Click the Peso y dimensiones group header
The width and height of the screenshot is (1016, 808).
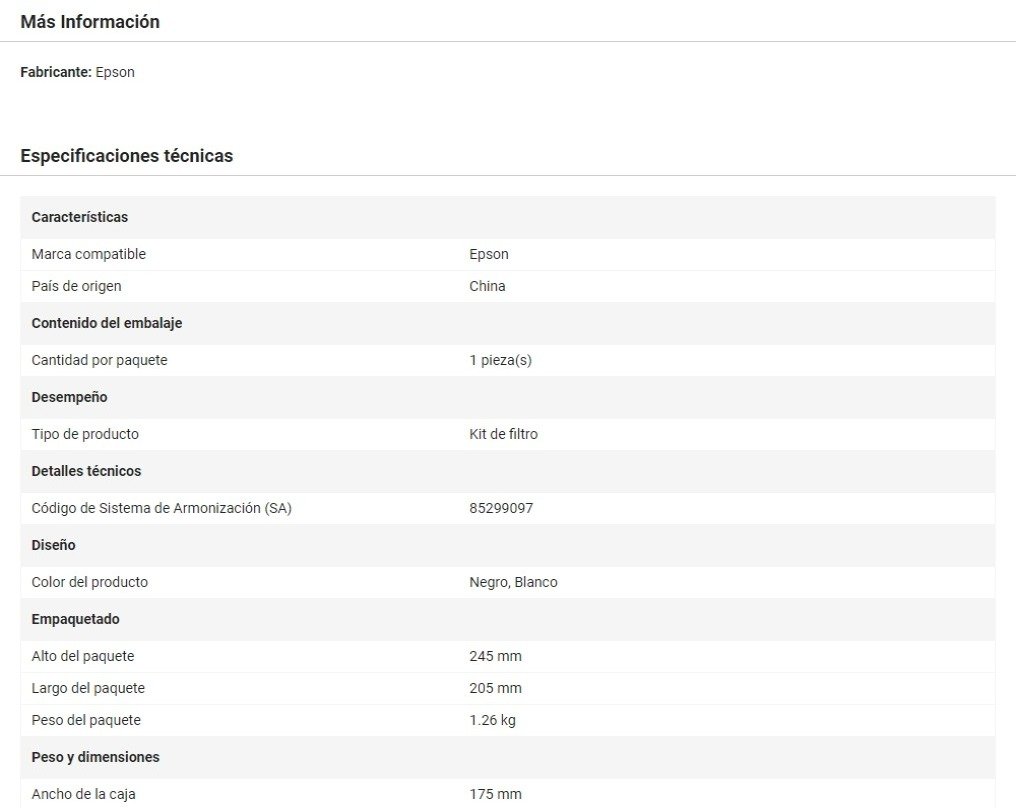[x=96, y=757]
